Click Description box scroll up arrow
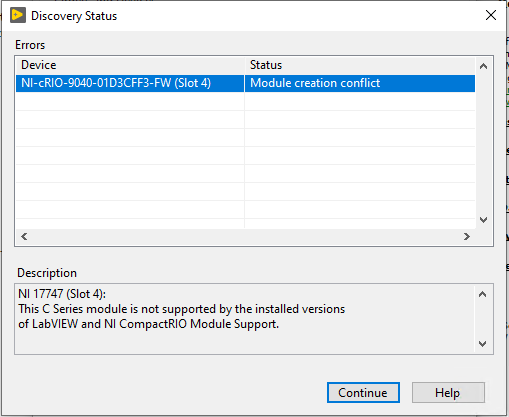The height and width of the screenshot is (417, 509). click(482, 294)
